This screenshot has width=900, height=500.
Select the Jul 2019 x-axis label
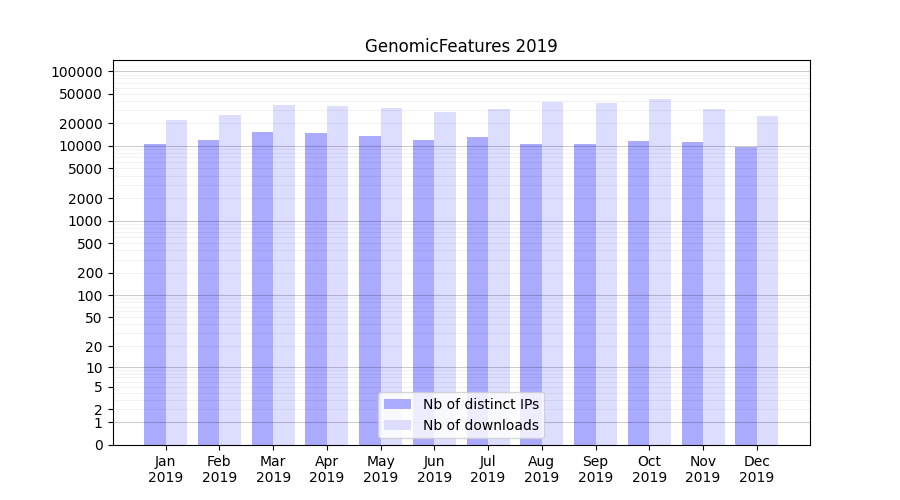(x=488, y=469)
